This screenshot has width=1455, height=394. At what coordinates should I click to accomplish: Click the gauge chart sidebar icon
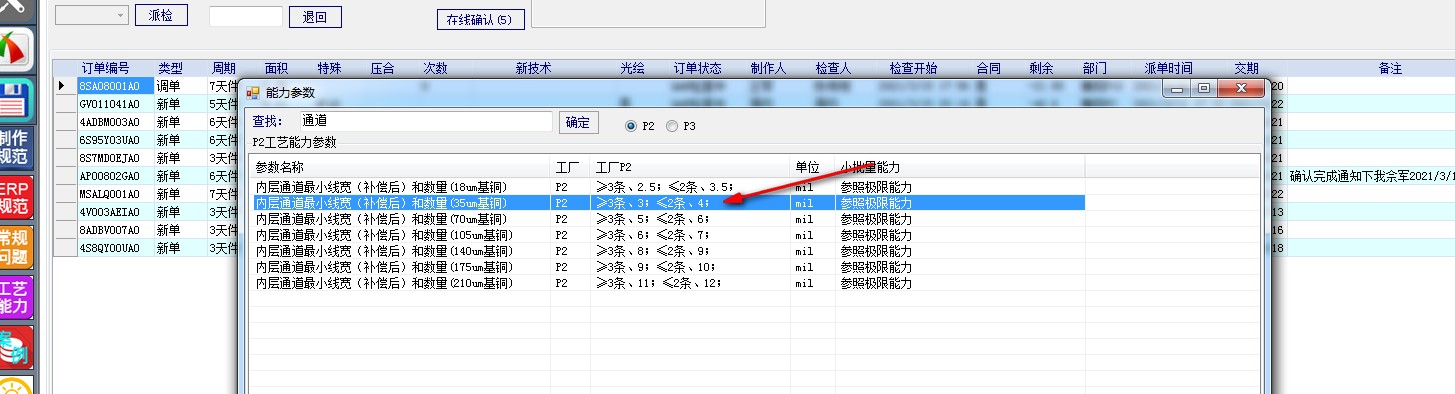[x=15, y=50]
